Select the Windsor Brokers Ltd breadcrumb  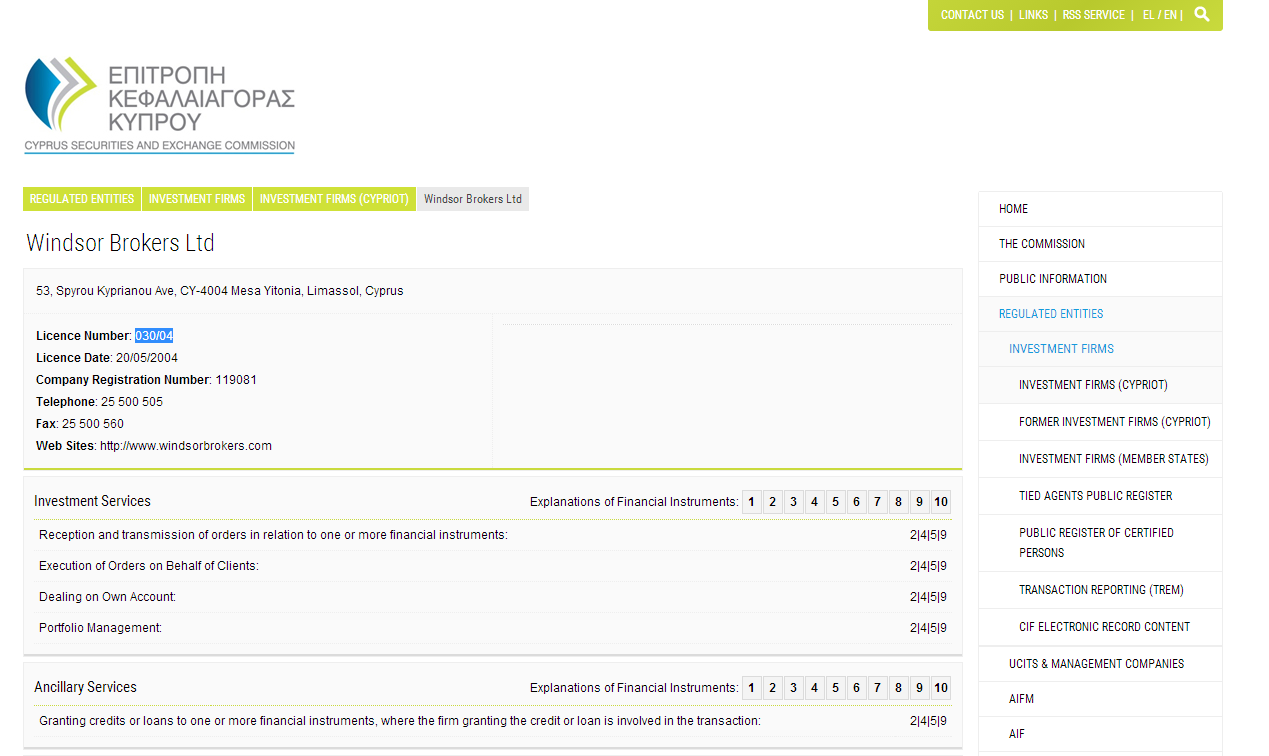coord(473,199)
